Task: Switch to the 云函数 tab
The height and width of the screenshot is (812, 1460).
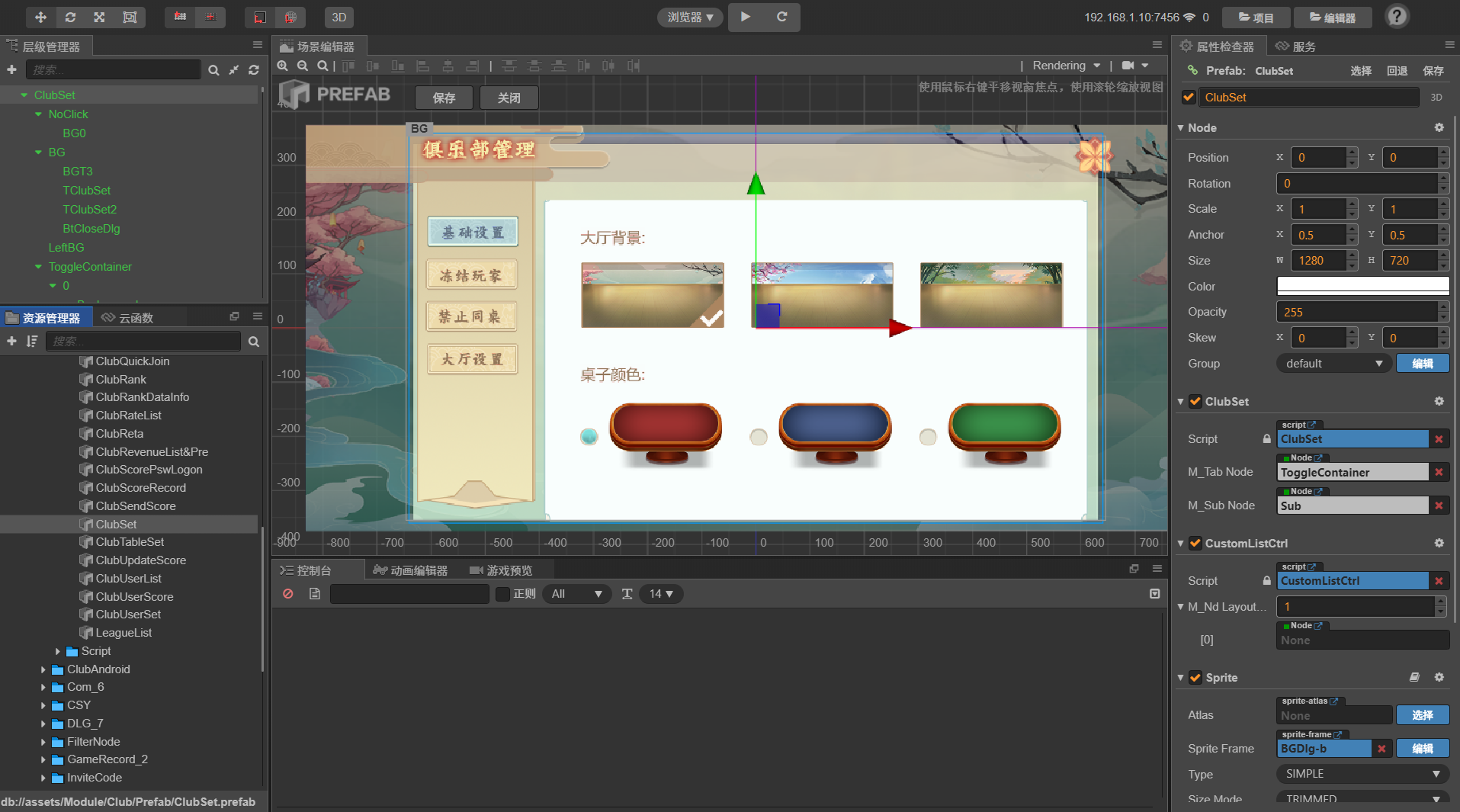Action: coord(128,318)
